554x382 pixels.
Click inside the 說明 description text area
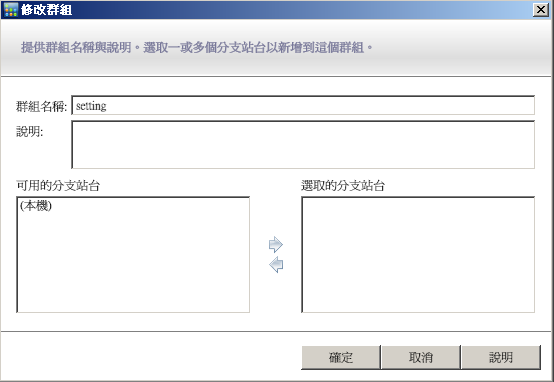[x=303, y=145]
